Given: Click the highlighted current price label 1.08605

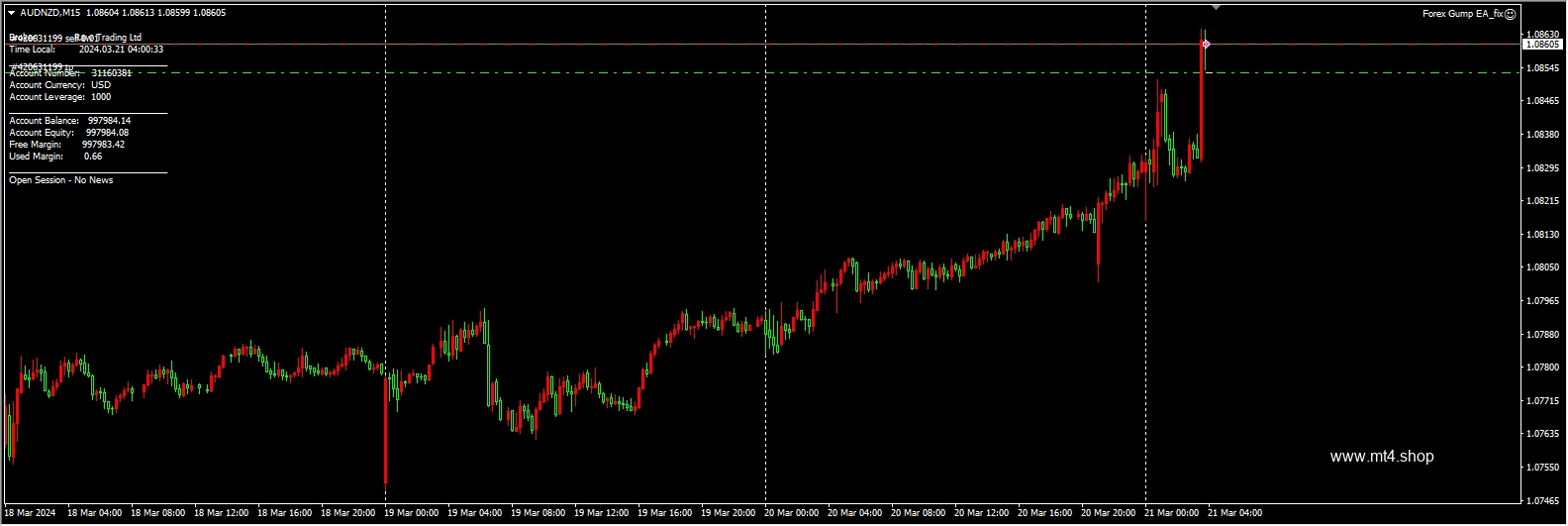Looking at the screenshot, I should [x=1542, y=45].
